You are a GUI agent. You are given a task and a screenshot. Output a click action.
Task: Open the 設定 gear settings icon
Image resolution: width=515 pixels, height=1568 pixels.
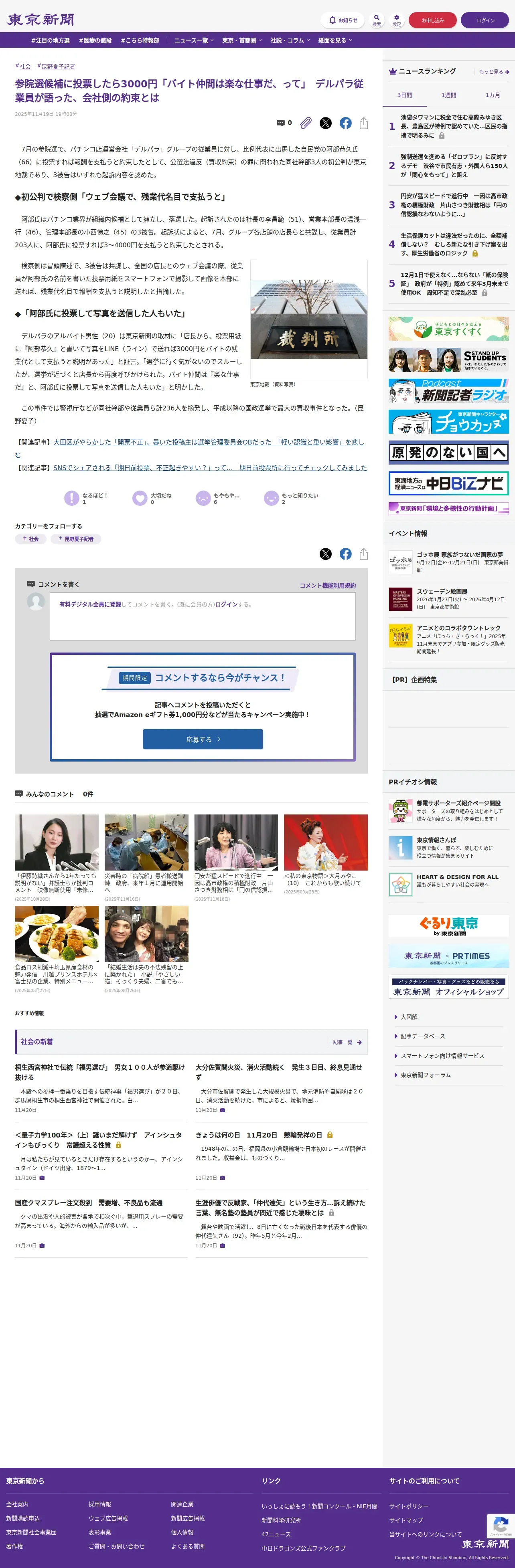point(396,20)
